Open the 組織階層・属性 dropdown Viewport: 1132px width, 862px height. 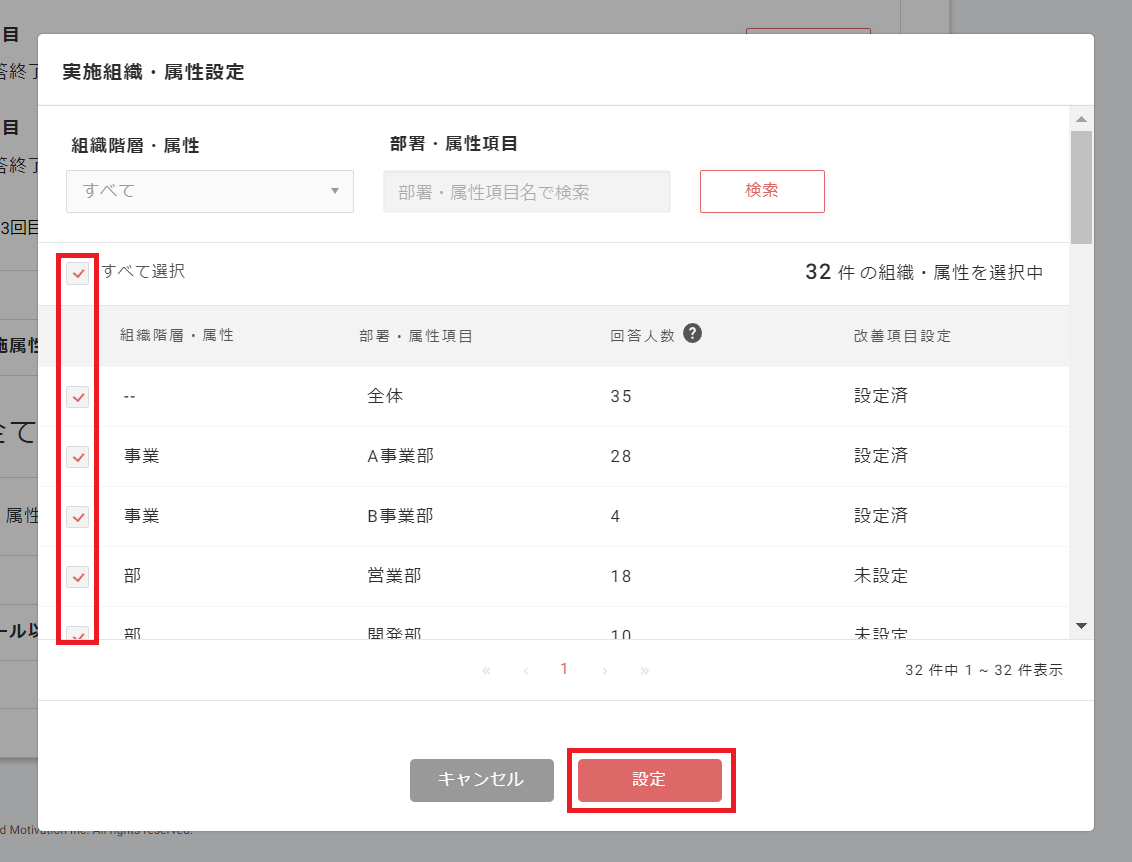pyautogui.click(x=210, y=191)
